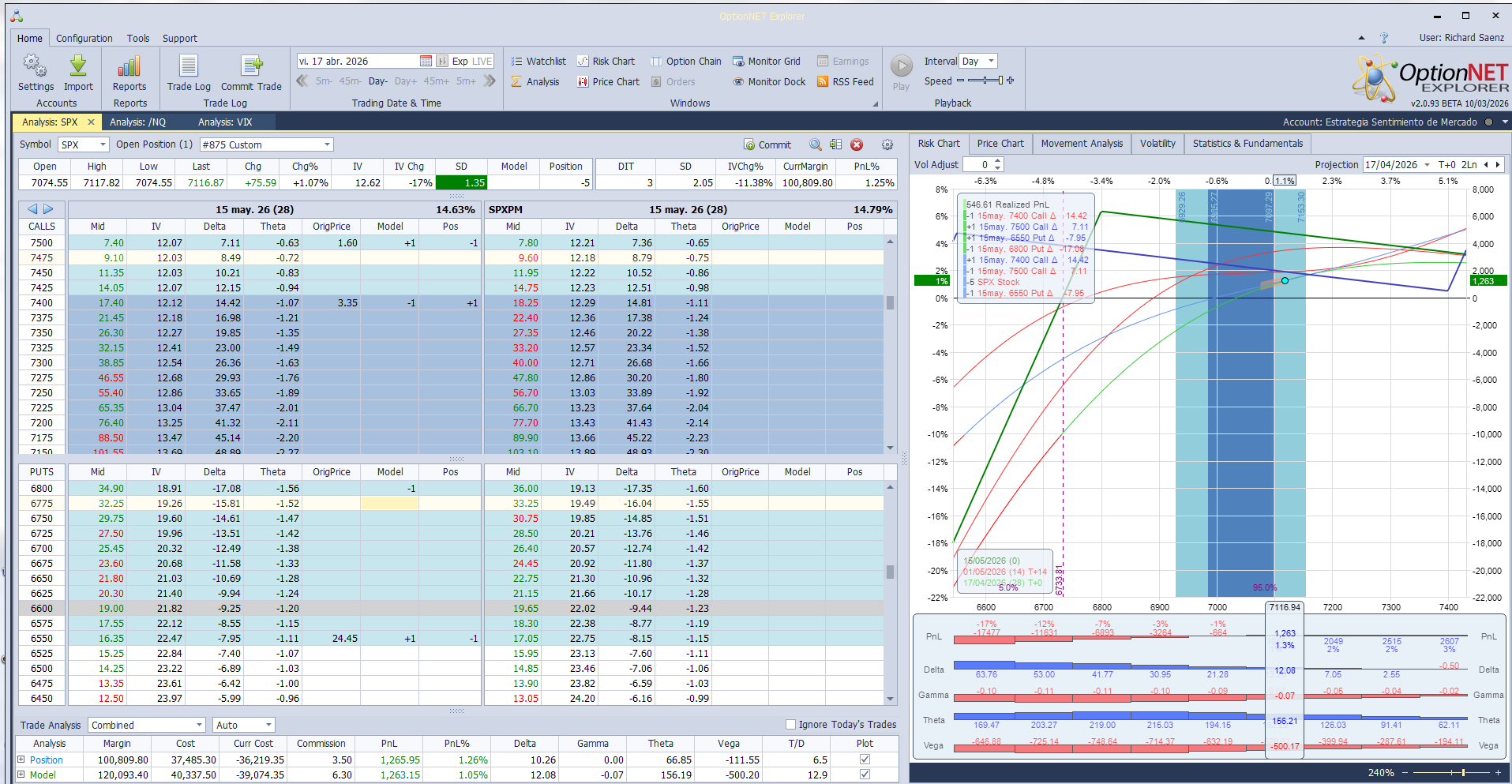The image size is (1512, 784).
Task: Expand the Position row in analysis
Action: 21,760
